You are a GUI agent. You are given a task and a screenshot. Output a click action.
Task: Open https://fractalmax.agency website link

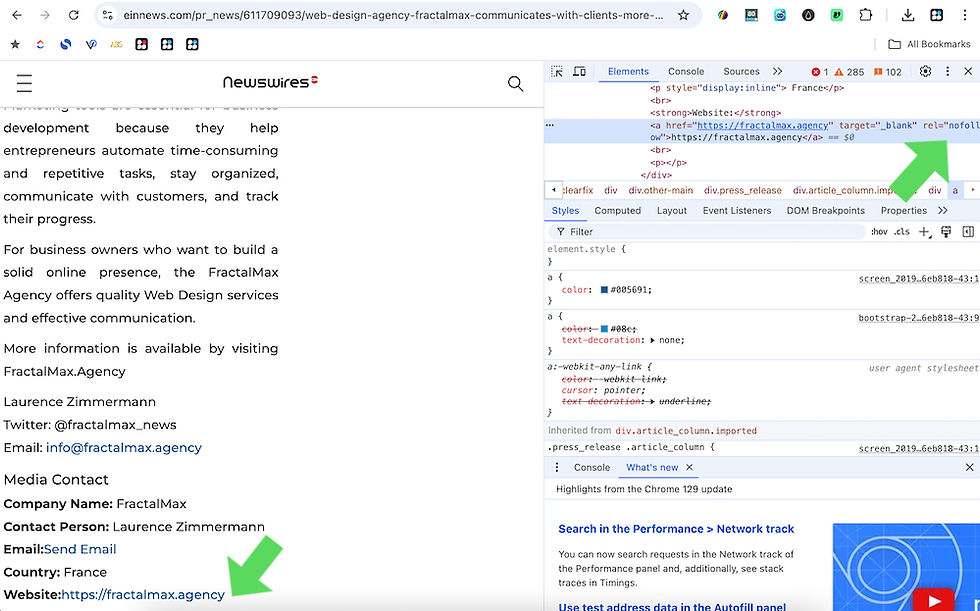click(143, 595)
